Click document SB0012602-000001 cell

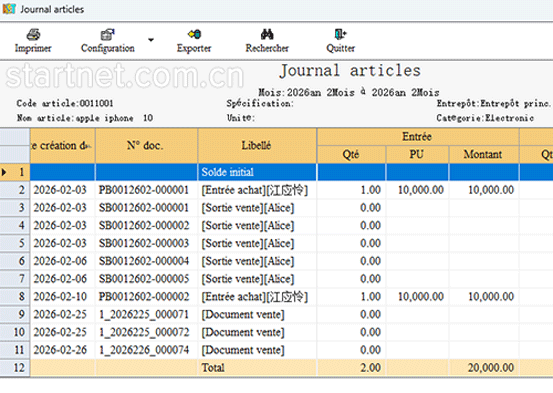click(146, 208)
